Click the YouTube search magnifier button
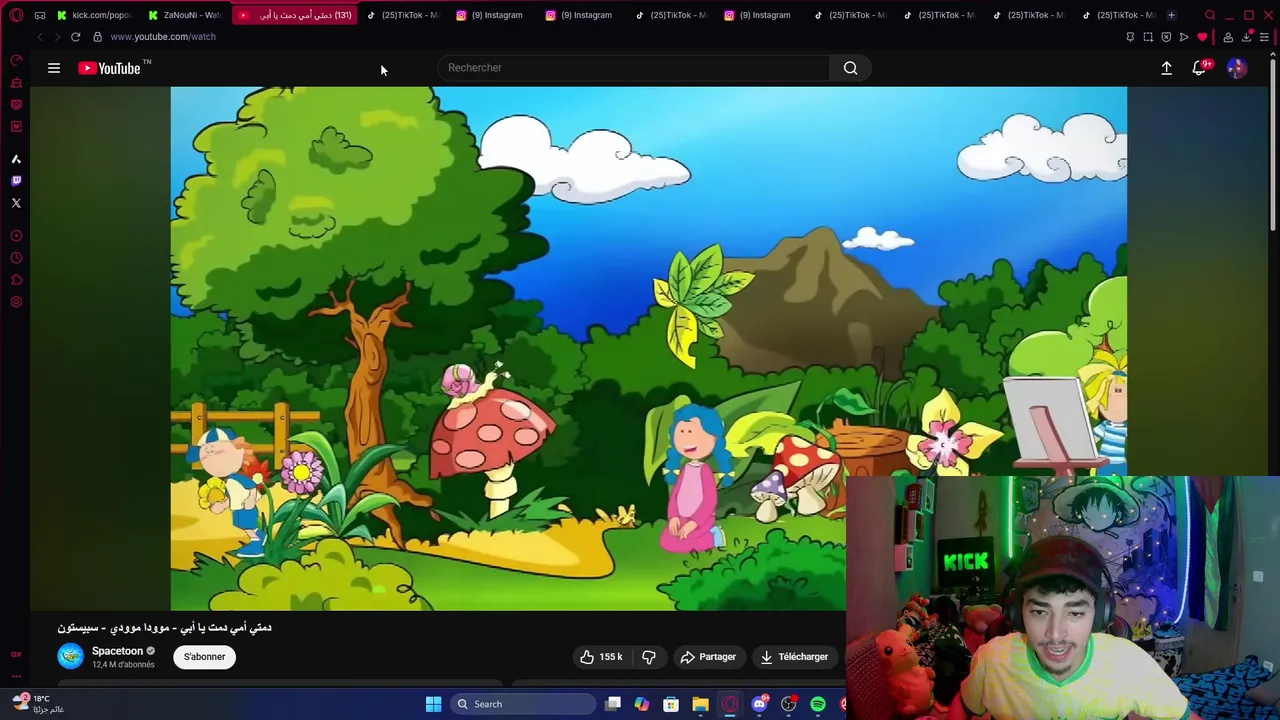Image resolution: width=1280 pixels, height=720 pixels. [x=850, y=68]
